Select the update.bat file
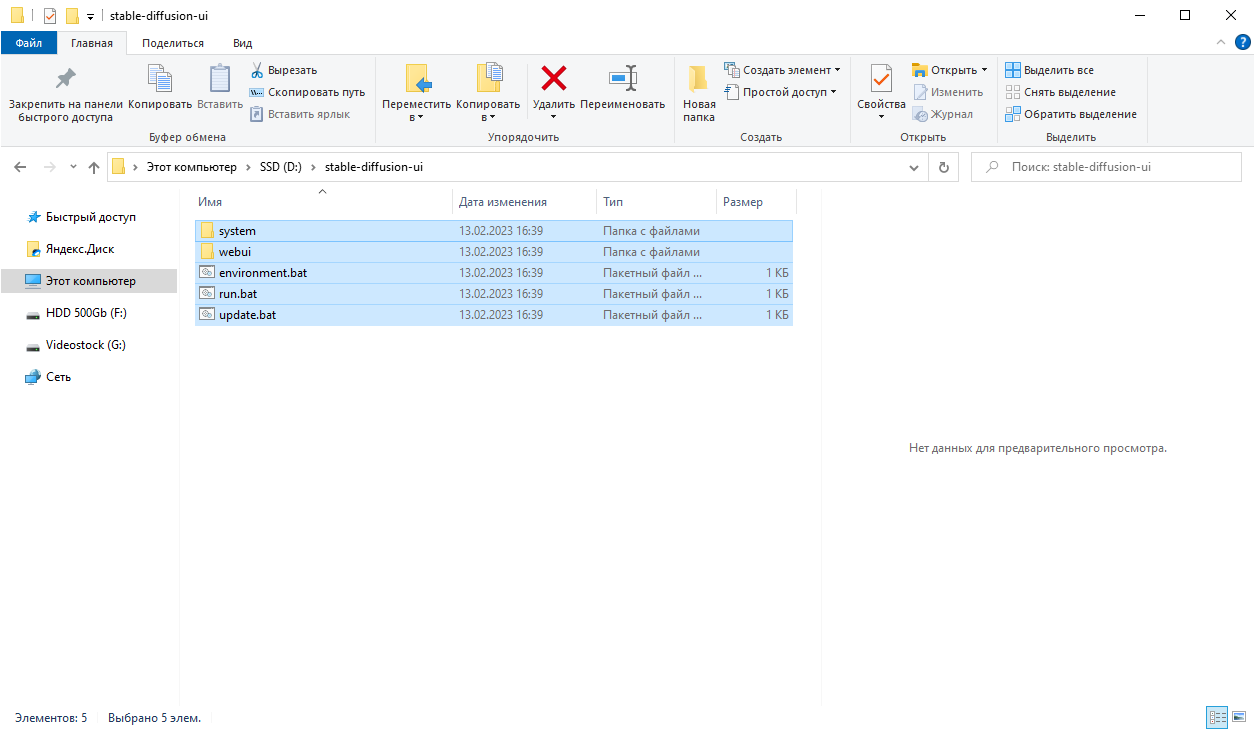The image size is (1255, 730). pos(494,315)
